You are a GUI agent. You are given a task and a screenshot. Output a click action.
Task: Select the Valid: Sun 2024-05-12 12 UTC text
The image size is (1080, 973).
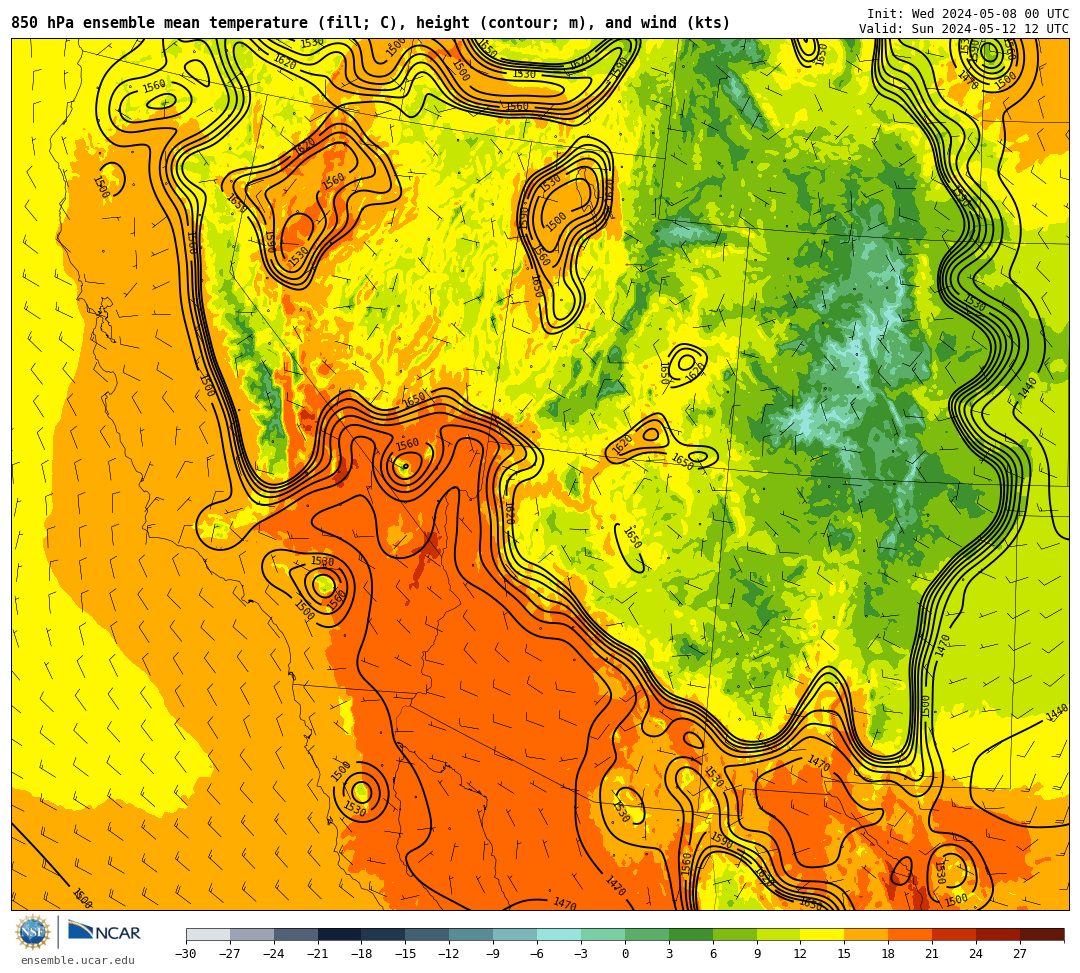[x=964, y=29]
